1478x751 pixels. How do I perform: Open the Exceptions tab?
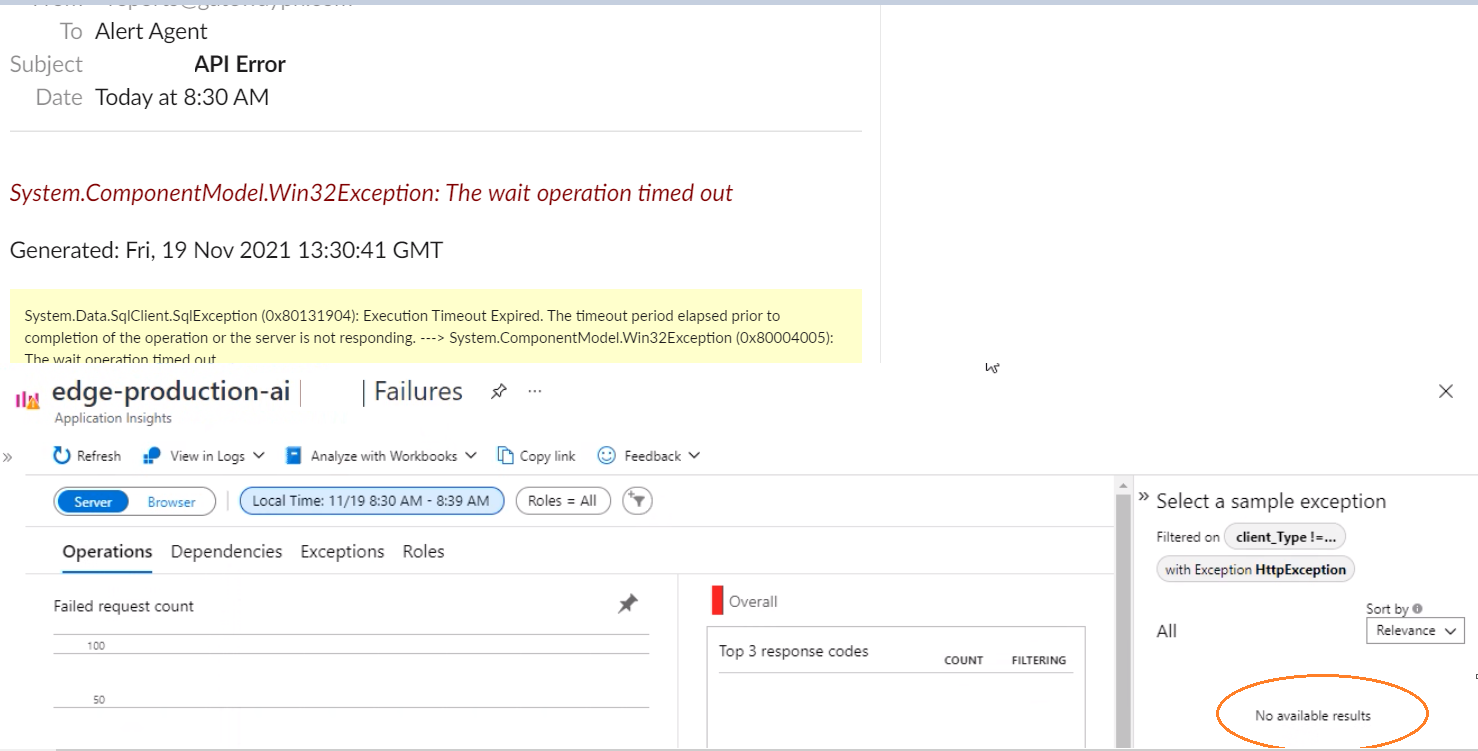(x=342, y=552)
